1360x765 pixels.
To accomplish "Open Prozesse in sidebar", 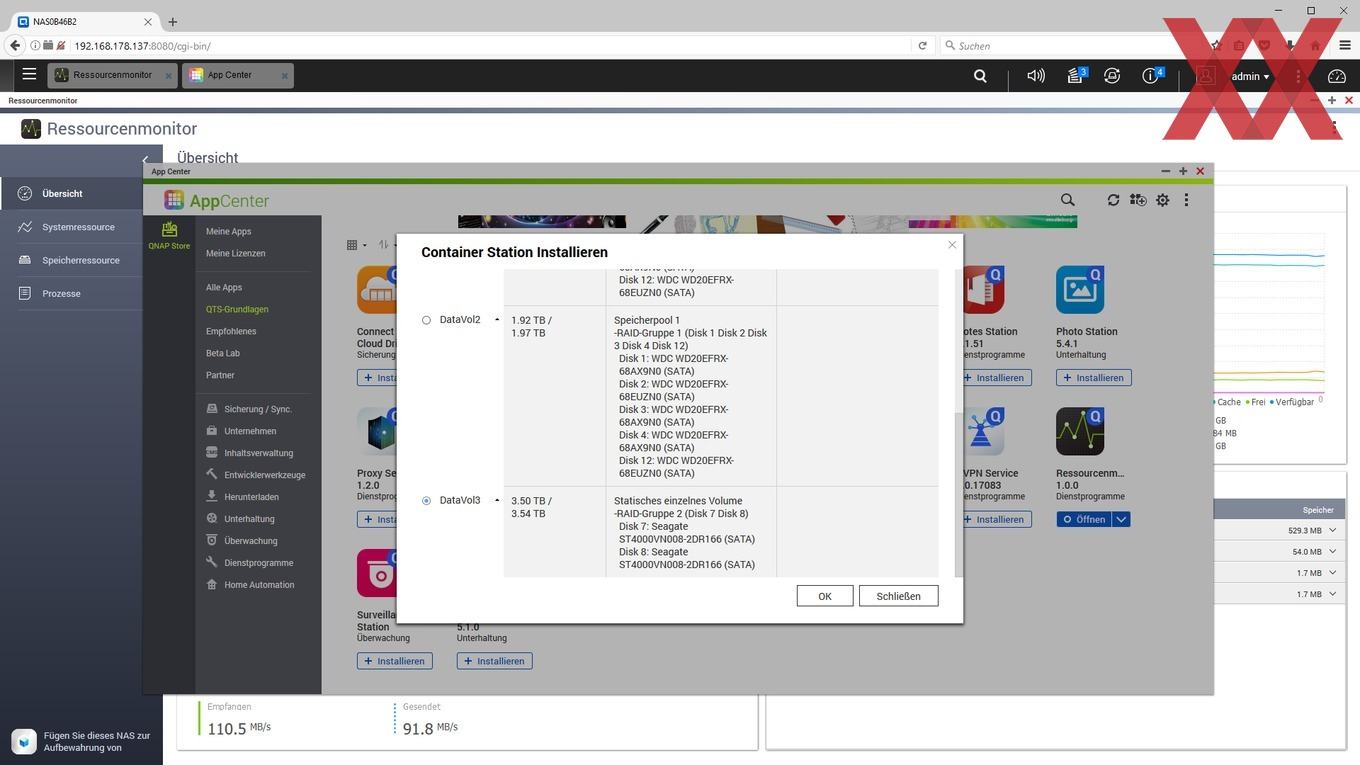I will 71,293.
